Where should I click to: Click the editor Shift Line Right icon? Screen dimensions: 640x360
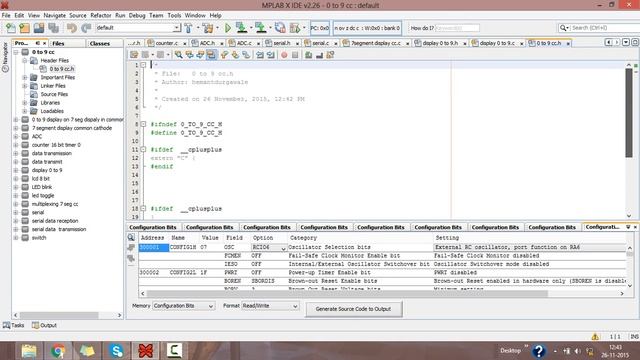pos(271,55)
